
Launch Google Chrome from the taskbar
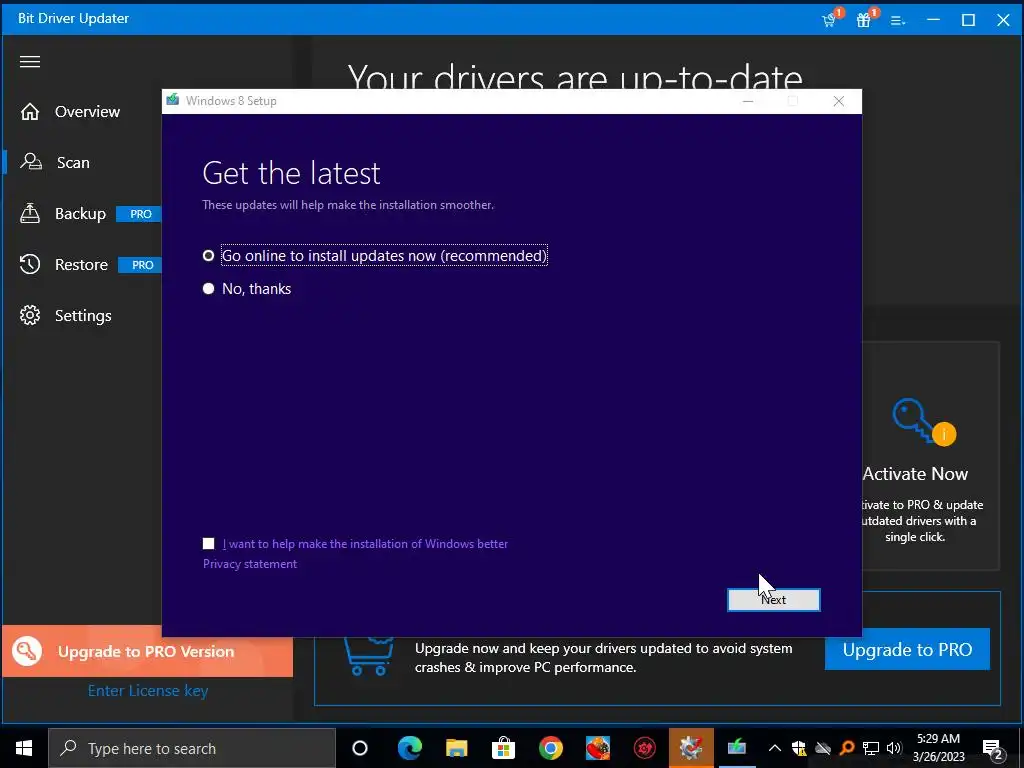click(x=551, y=748)
